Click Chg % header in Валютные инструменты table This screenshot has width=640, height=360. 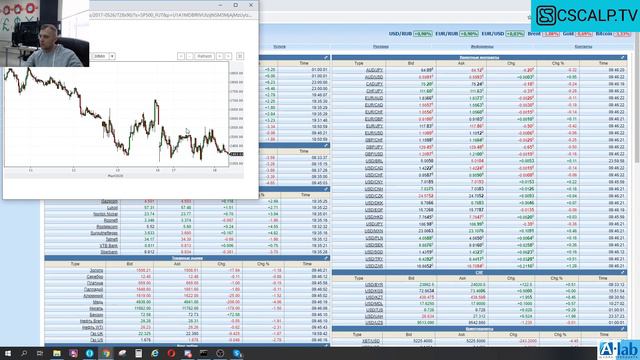click(558, 63)
